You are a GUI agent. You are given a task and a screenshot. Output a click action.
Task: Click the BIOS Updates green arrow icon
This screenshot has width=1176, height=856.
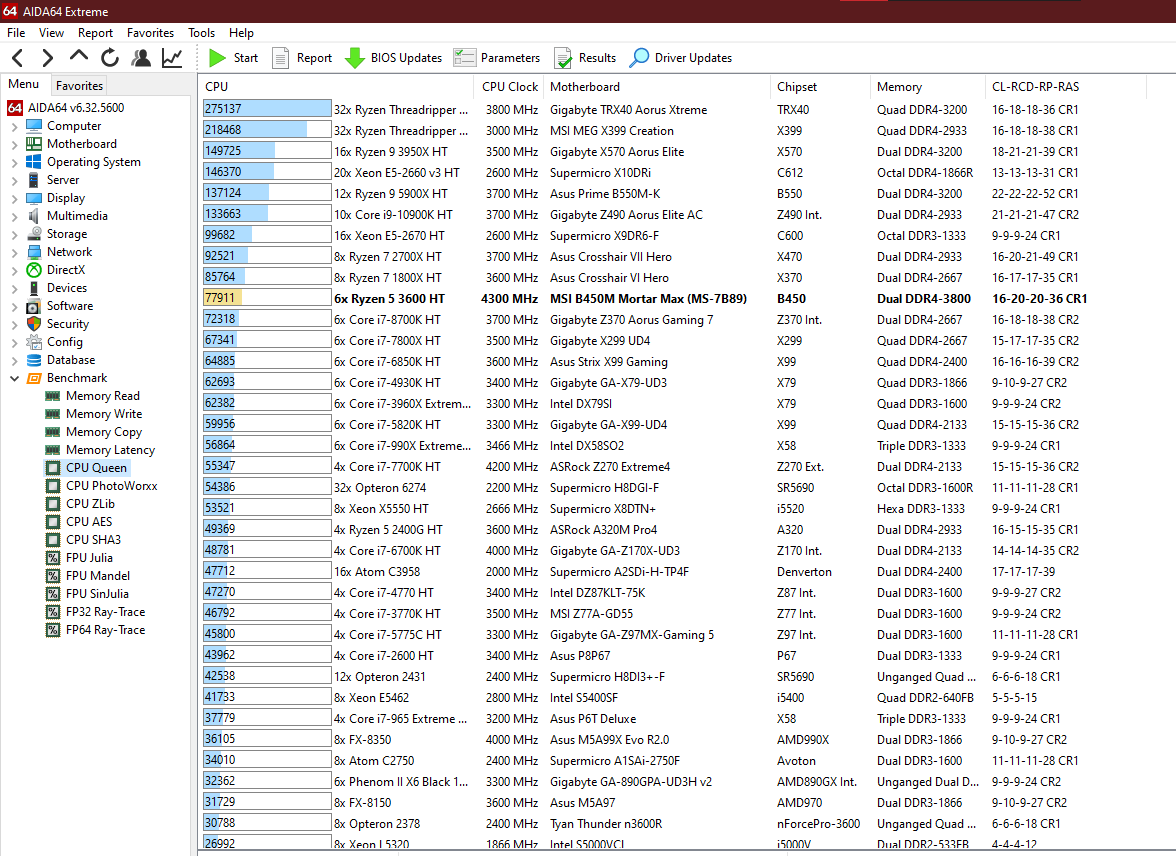point(355,58)
